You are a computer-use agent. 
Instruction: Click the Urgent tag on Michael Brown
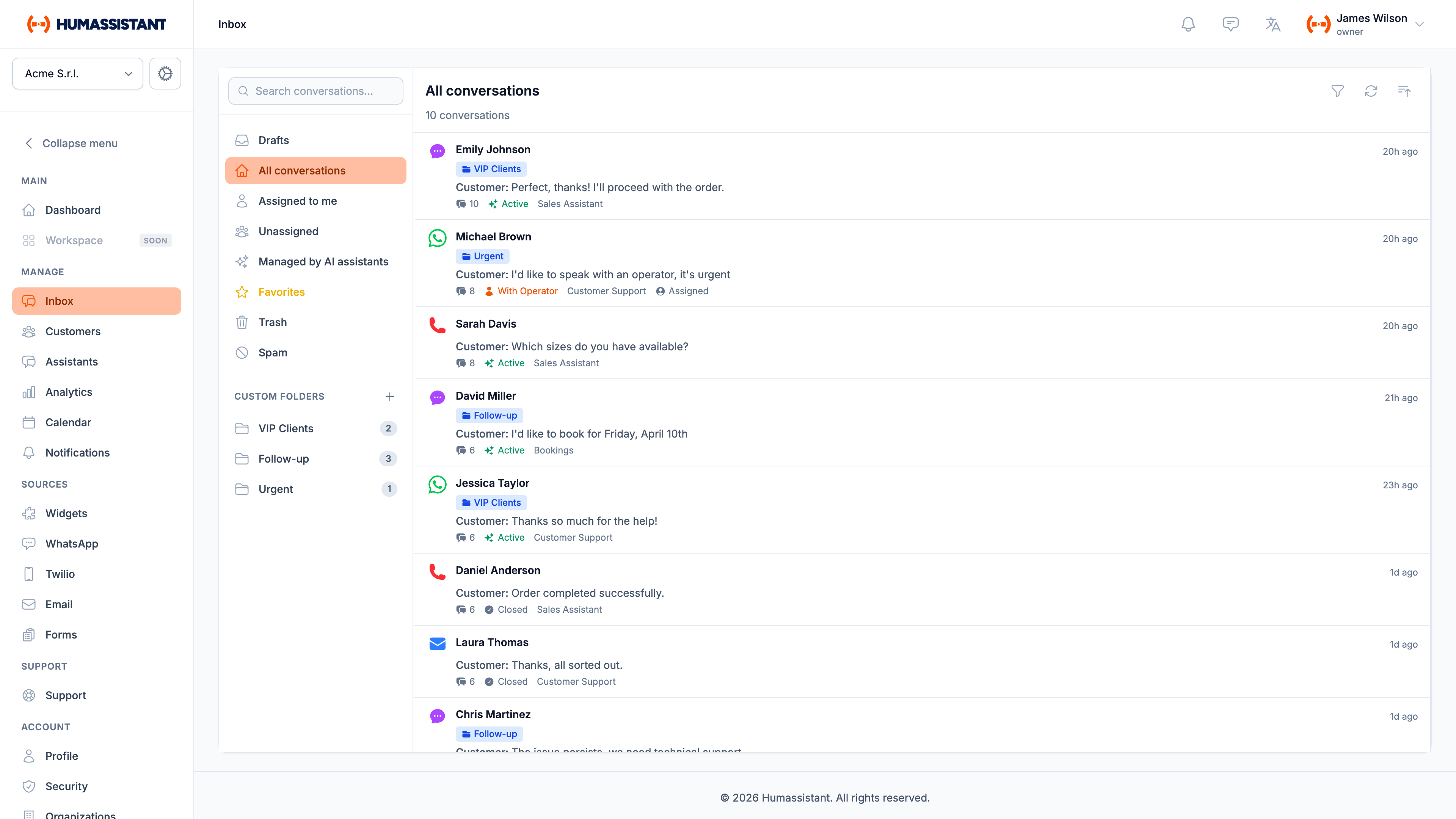tap(482, 256)
